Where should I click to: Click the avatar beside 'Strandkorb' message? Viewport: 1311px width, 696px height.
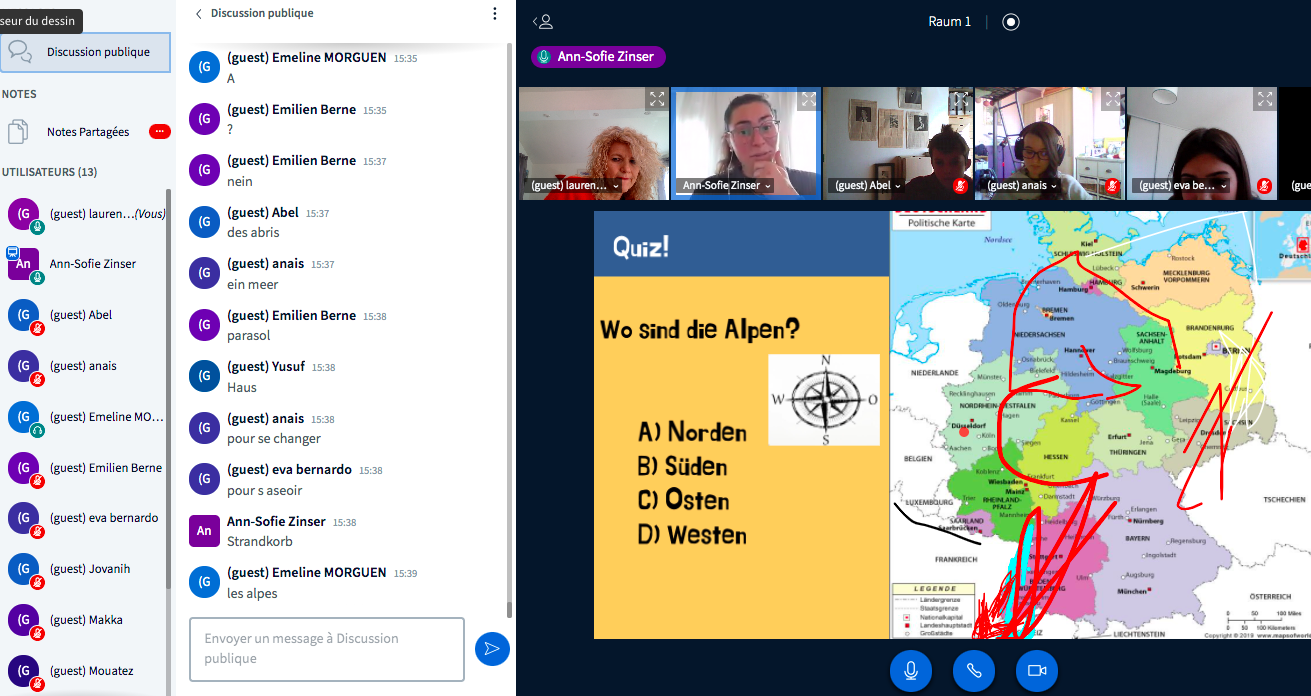tap(204, 530)
